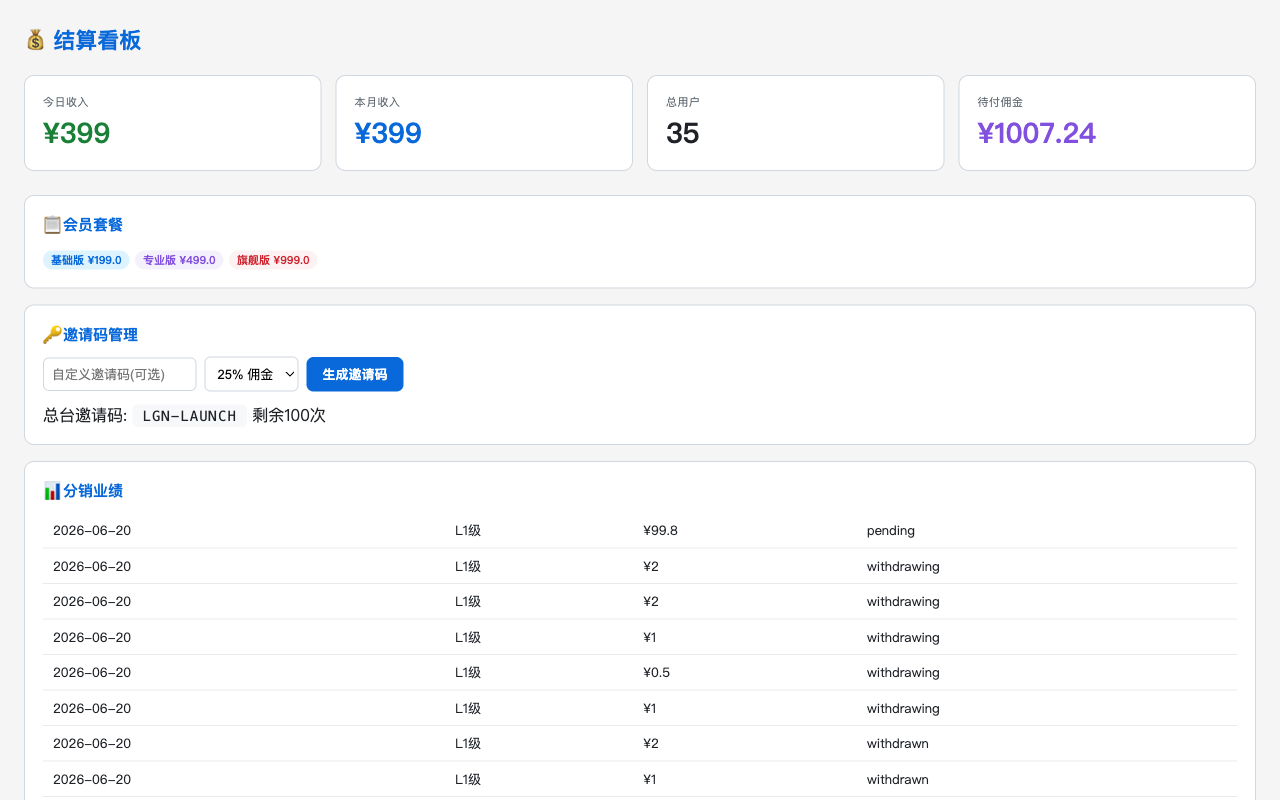Click the 总台邀请码 label
1280x800 pixels.
coord(85,416)
